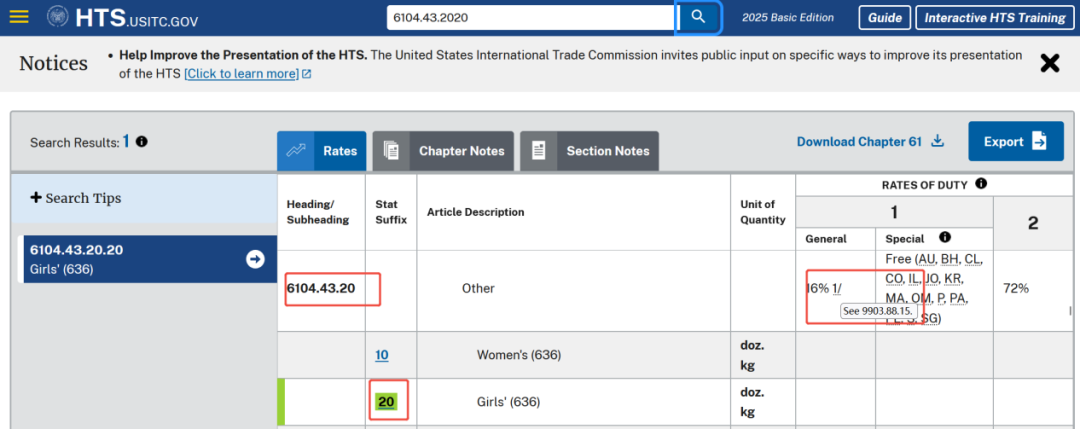
Task: Click the Special column info icon
Action: 945,238
